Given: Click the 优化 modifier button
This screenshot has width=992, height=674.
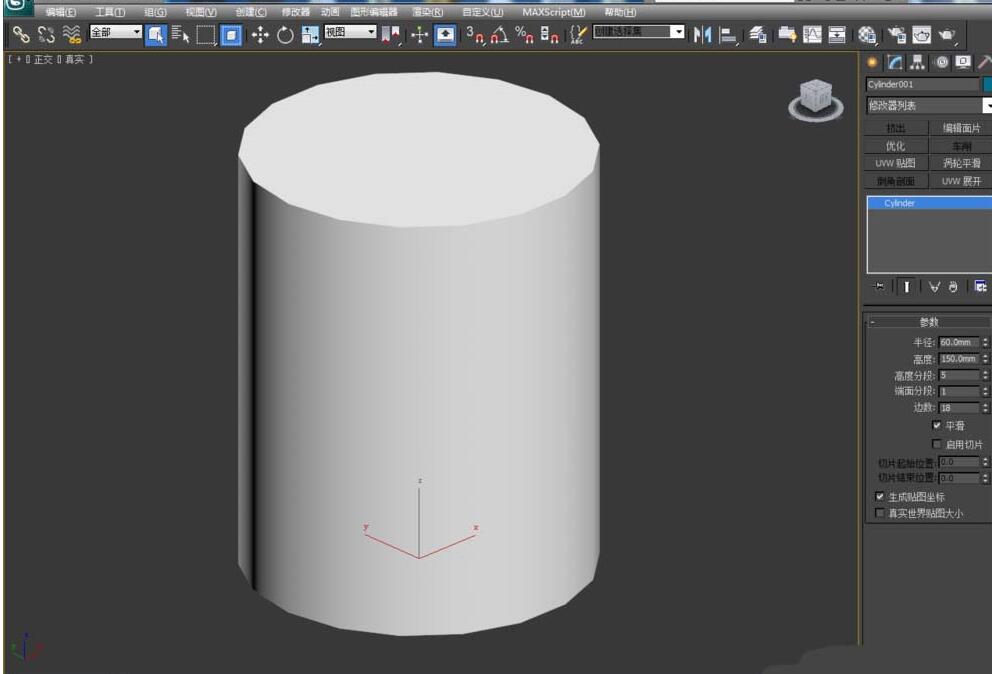Looking at the screenshot, I should click(x=895, y=146).
